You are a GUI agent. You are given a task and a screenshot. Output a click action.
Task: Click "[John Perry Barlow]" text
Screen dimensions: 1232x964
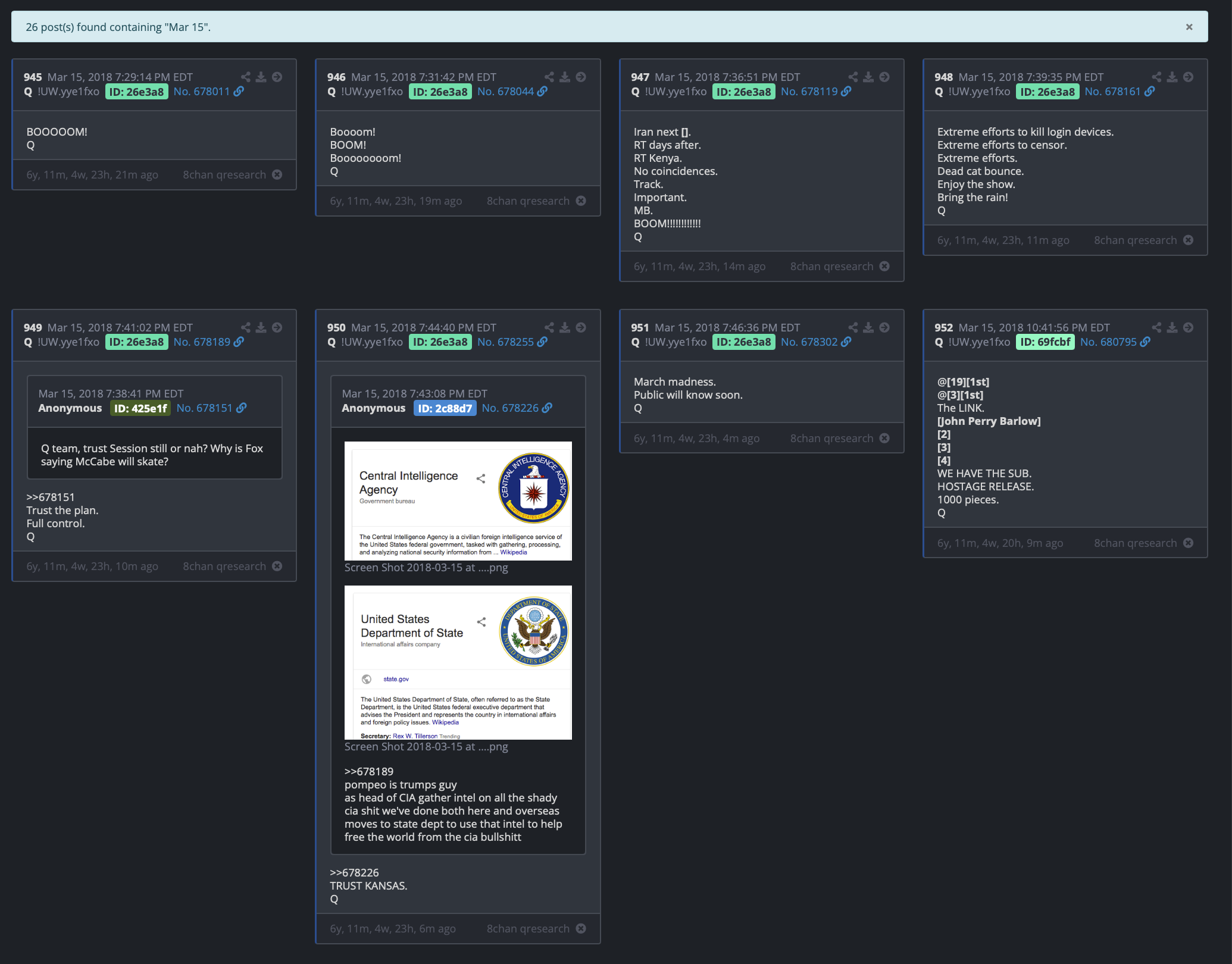[x=989, y=421]
